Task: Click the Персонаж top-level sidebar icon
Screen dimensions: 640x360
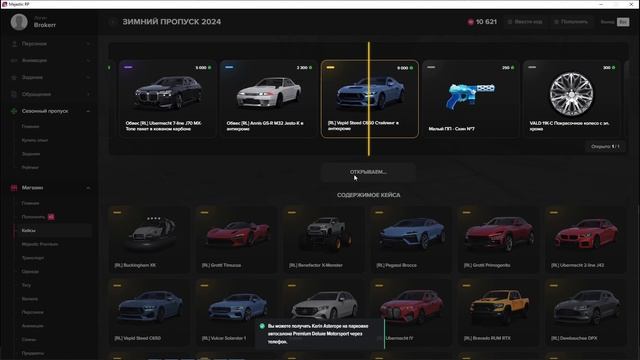Action: (14, 44)
